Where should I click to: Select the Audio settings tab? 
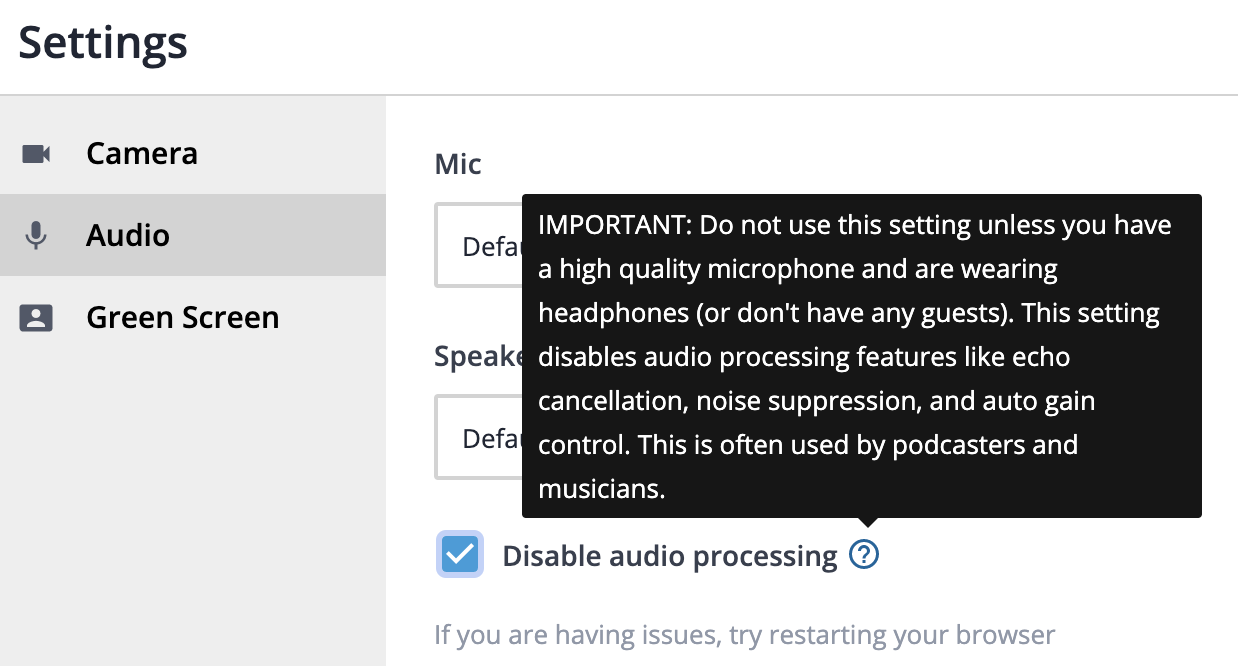pyautogui.click(x=193, y=235)
